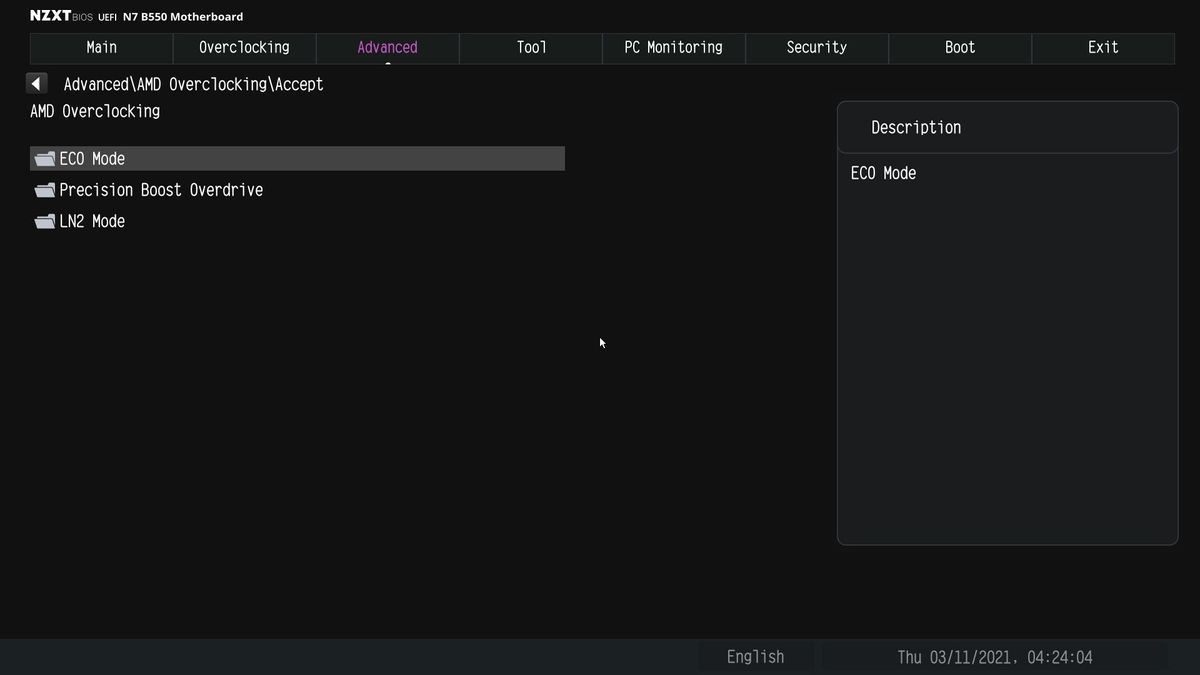1200x675 pixels.
Task: Select the Exit tab
Action: point(1103,47)
